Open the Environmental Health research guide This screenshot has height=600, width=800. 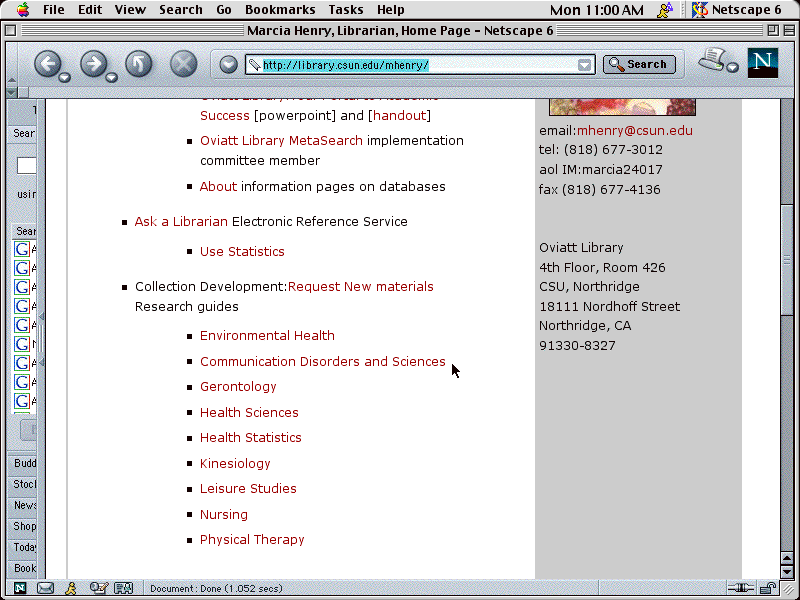(x=267, y=336)
